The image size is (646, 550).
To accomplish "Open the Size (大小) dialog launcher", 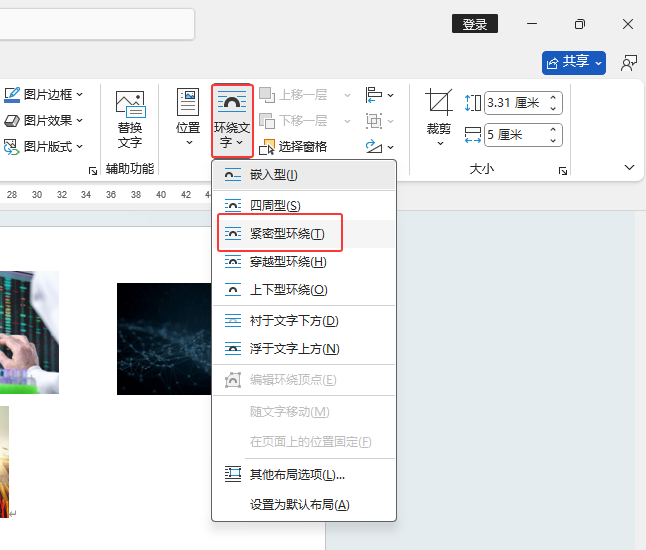I will tap(563, 171).
